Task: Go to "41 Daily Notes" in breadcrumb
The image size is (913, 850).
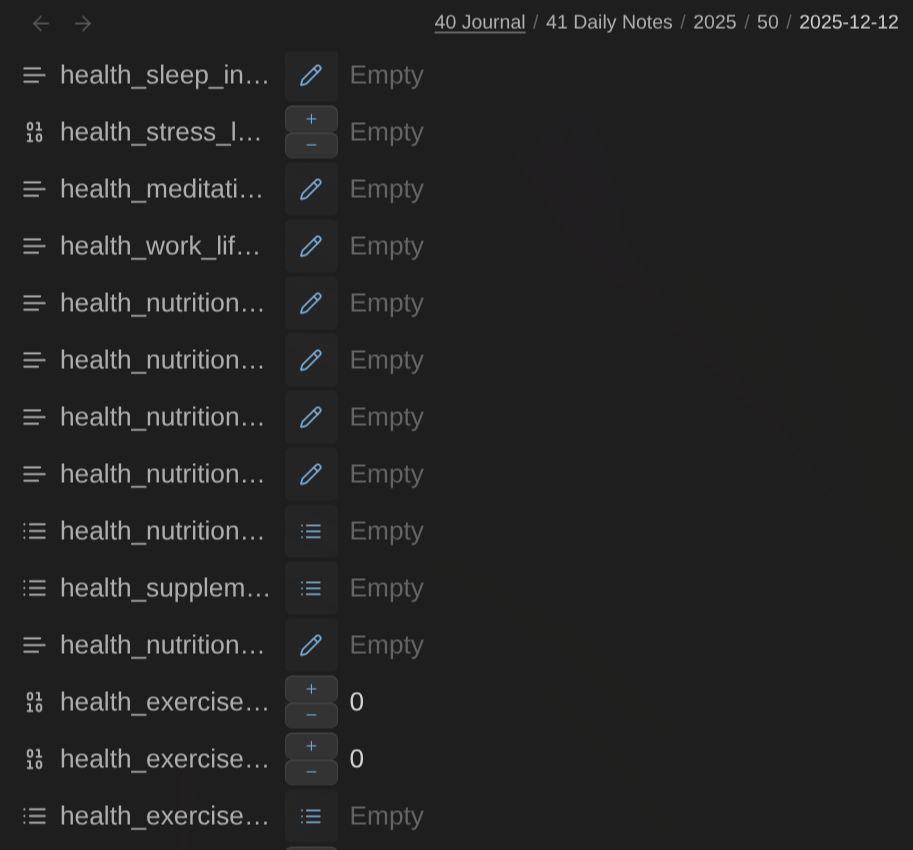Action: (608, 23)
